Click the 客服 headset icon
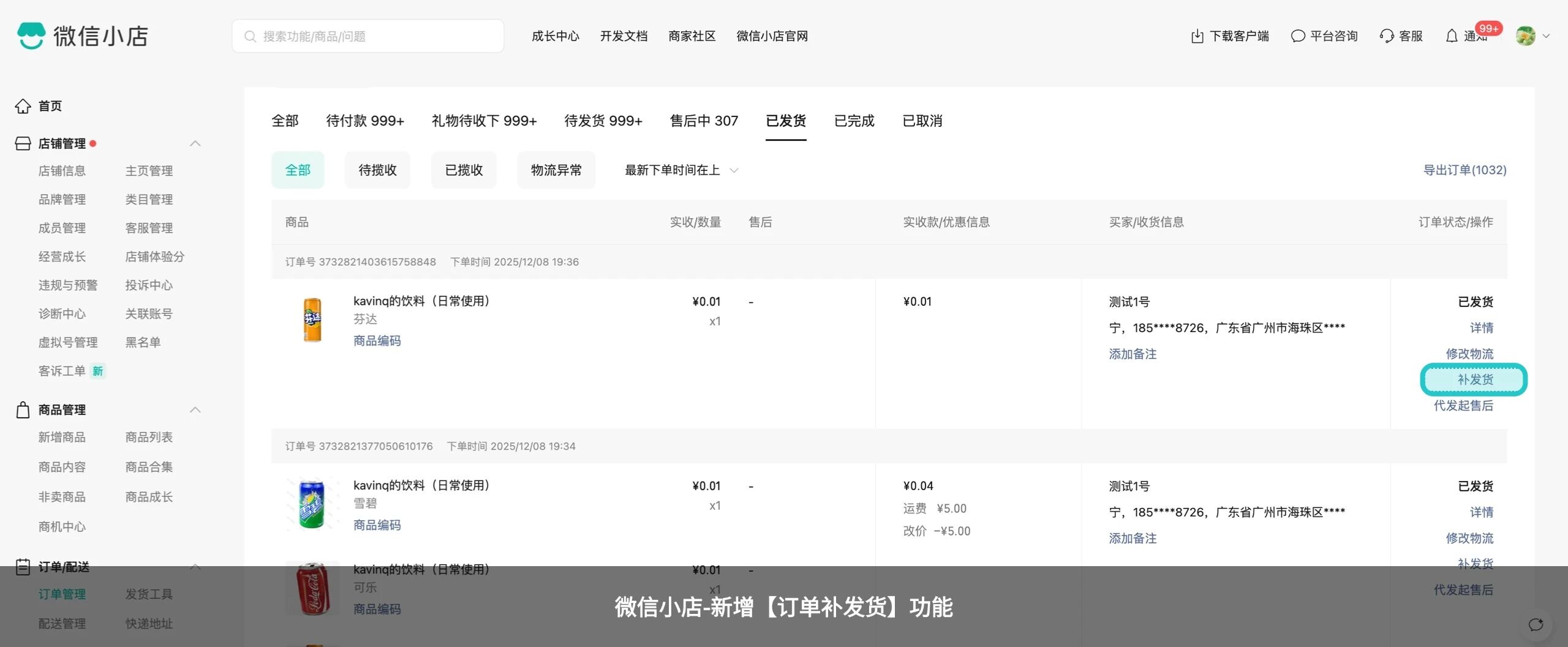The height and width of the screenshot is (647, 1568). tap(1387, 37)
